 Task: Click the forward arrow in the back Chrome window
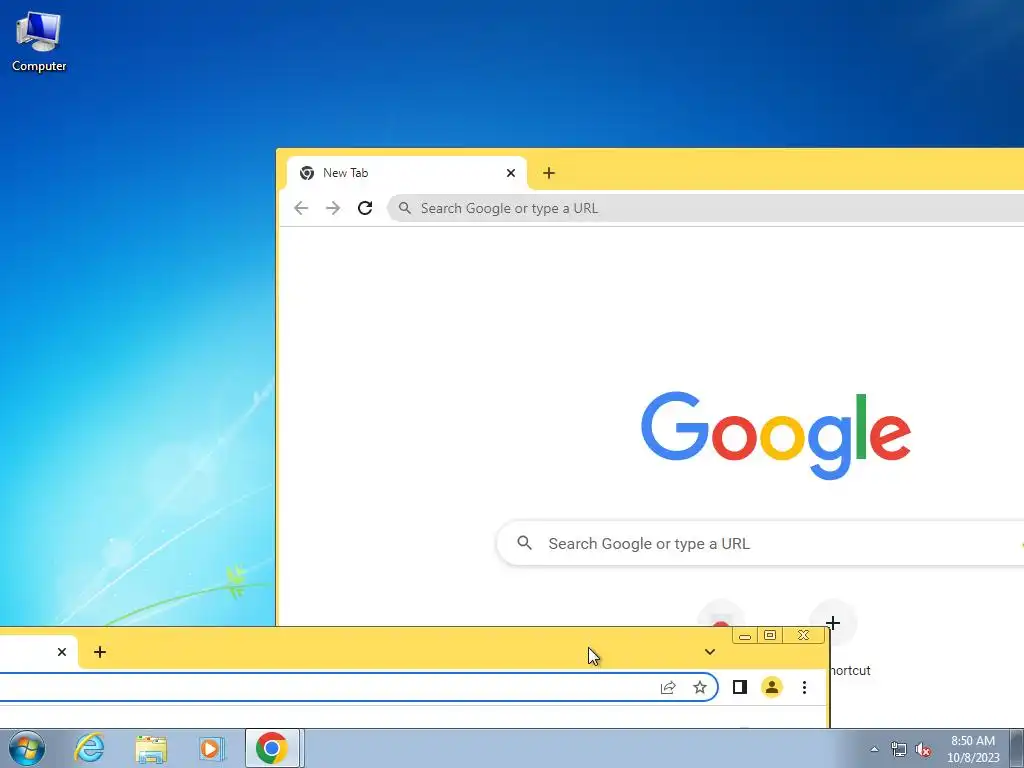(x=333, y=208)
